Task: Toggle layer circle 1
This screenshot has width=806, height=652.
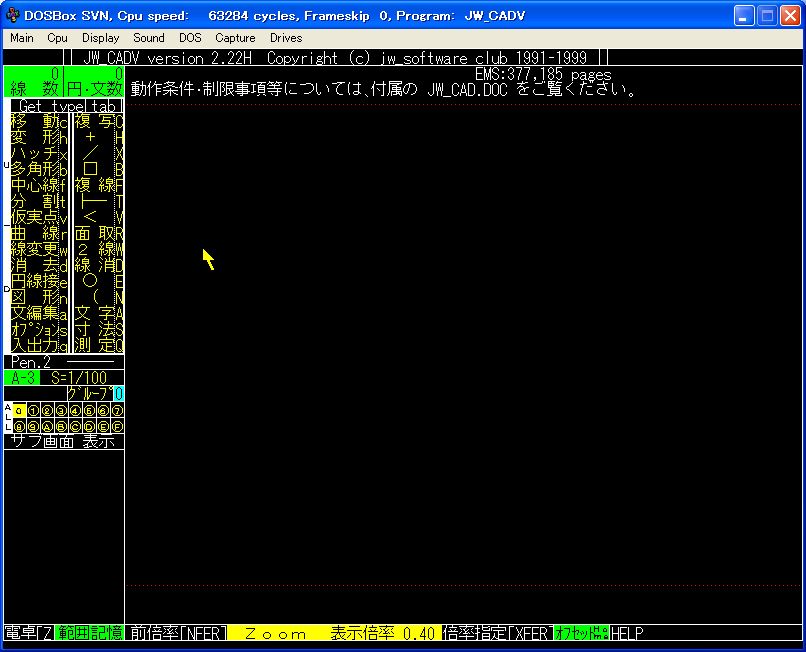Action: 33,410
